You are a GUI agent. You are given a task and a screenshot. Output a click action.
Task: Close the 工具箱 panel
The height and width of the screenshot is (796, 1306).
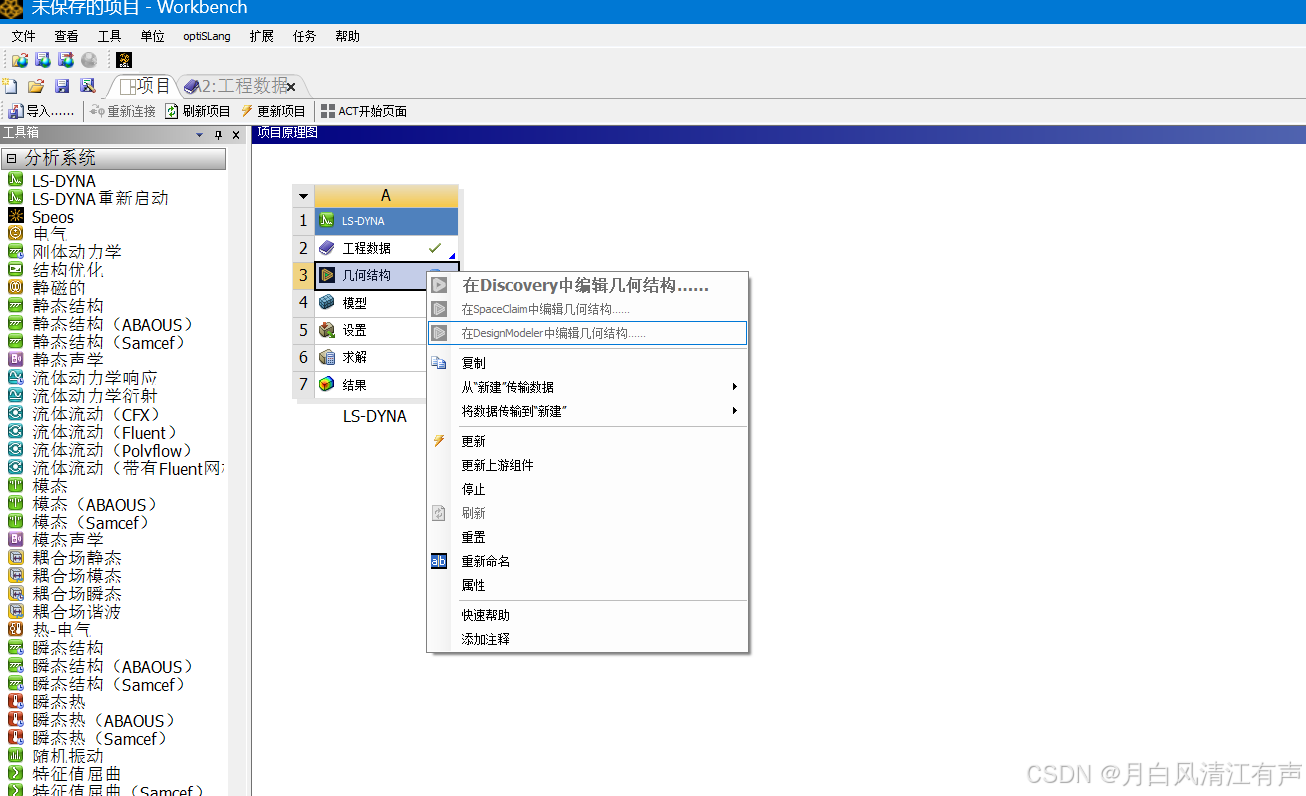point(236,135)
